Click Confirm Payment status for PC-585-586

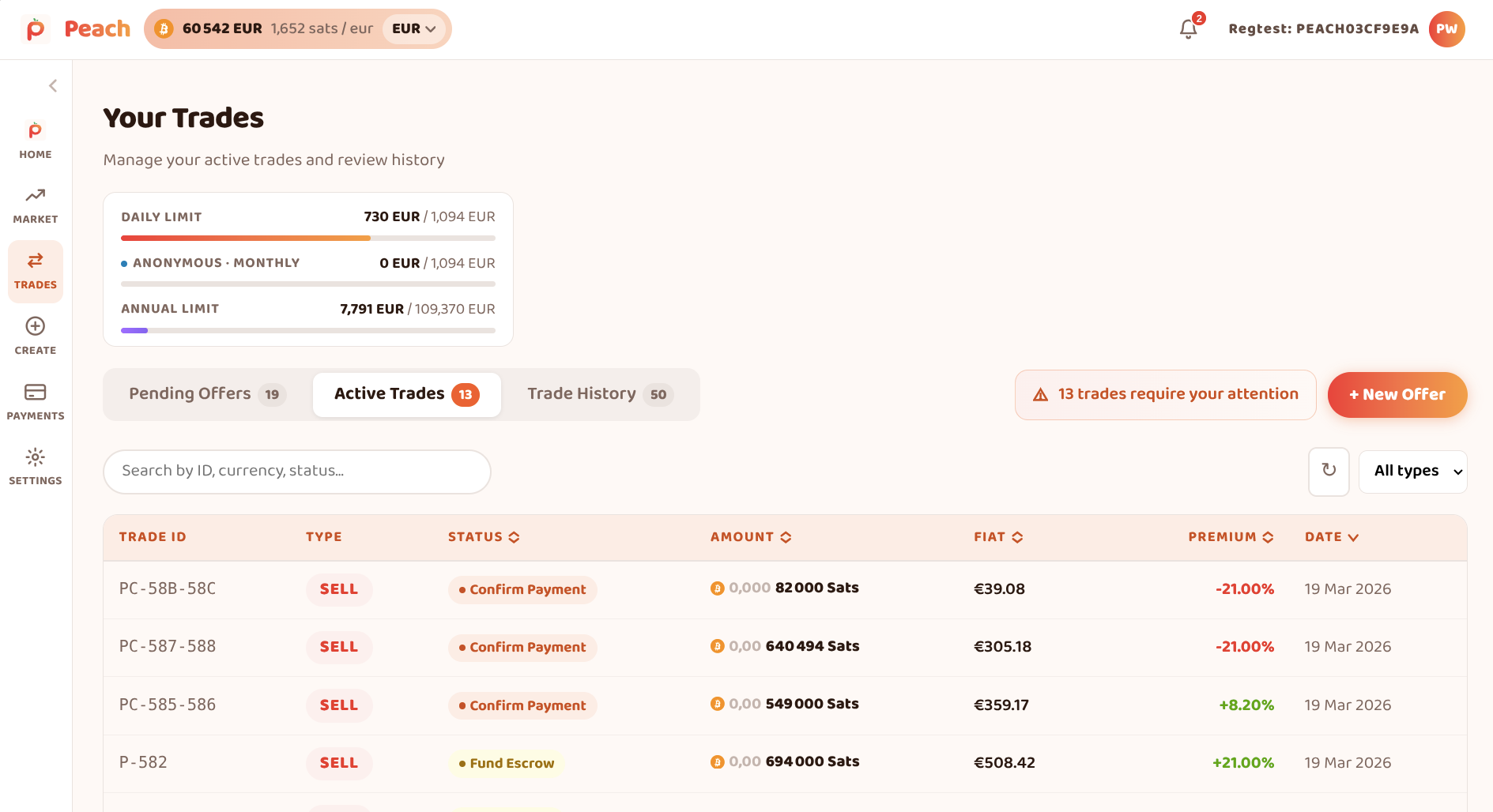tap(522, 705)
